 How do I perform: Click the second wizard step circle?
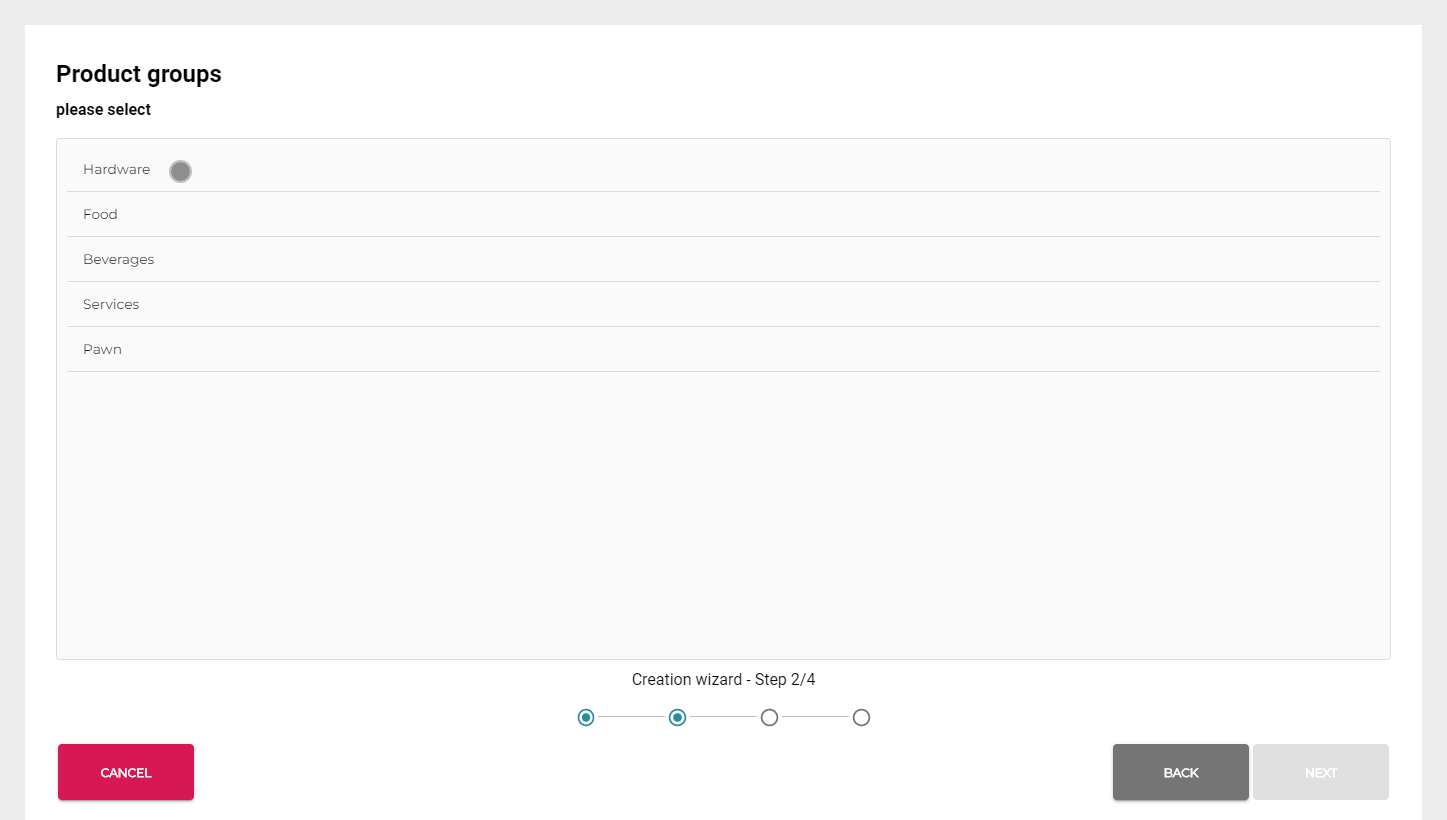point(677,717)
